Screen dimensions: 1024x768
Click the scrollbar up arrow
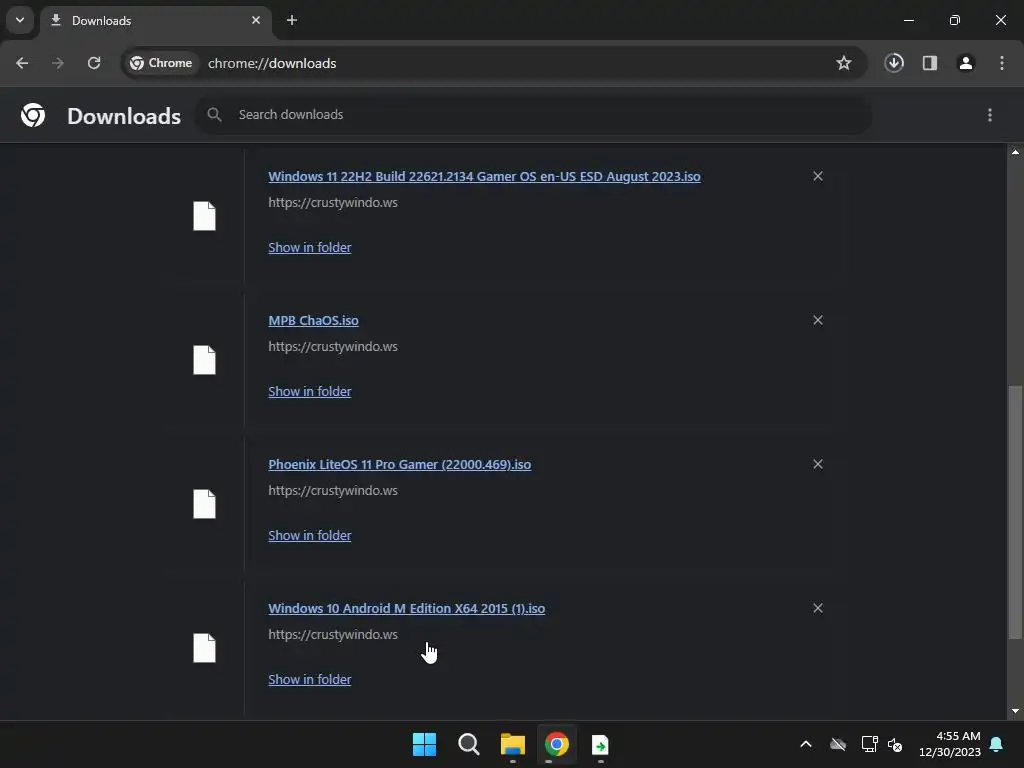1015,152
